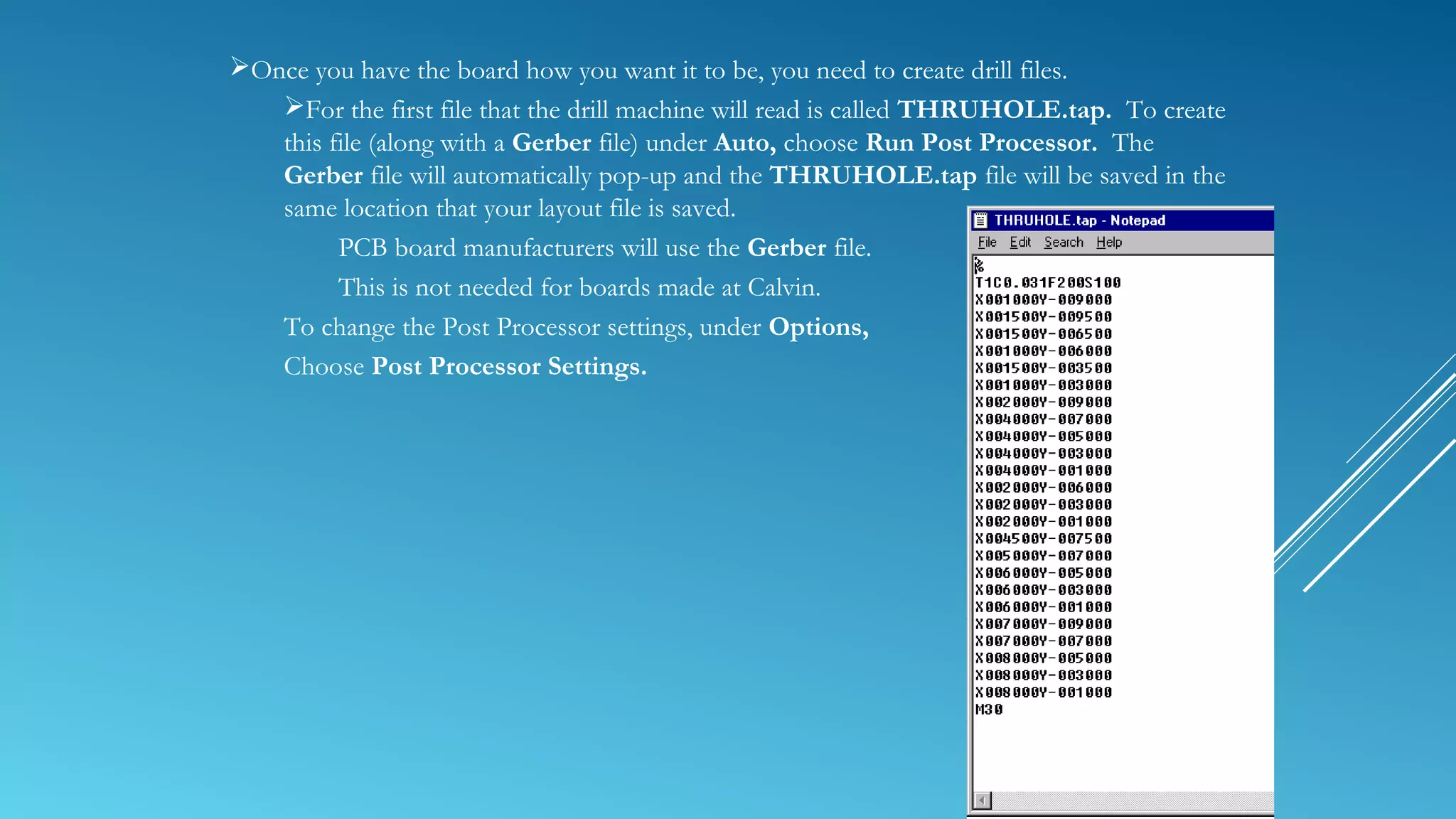Click the line X008000Y-001000

coord(1044,692)
